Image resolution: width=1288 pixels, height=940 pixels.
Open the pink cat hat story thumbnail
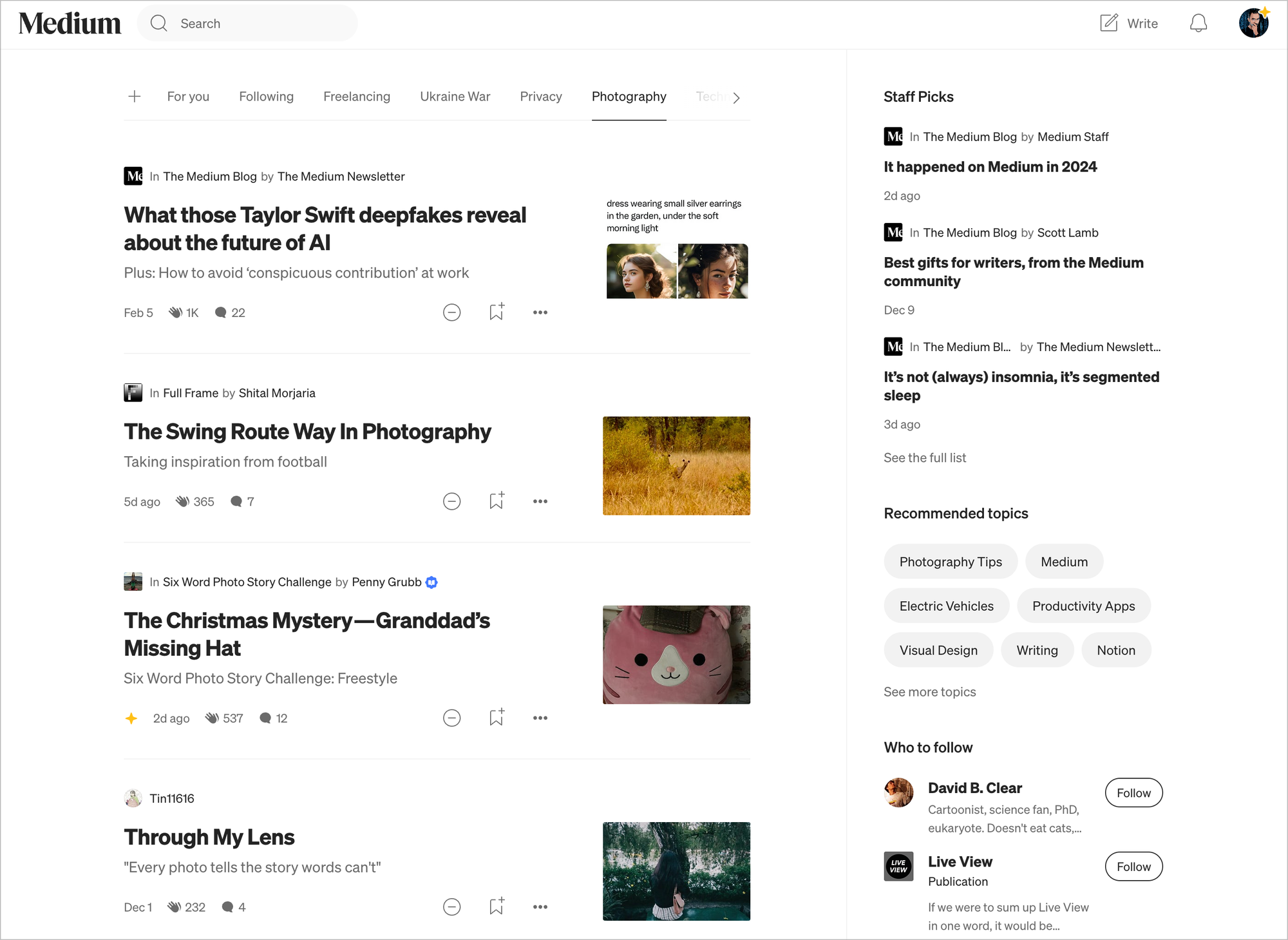click(x=676, y=654)
